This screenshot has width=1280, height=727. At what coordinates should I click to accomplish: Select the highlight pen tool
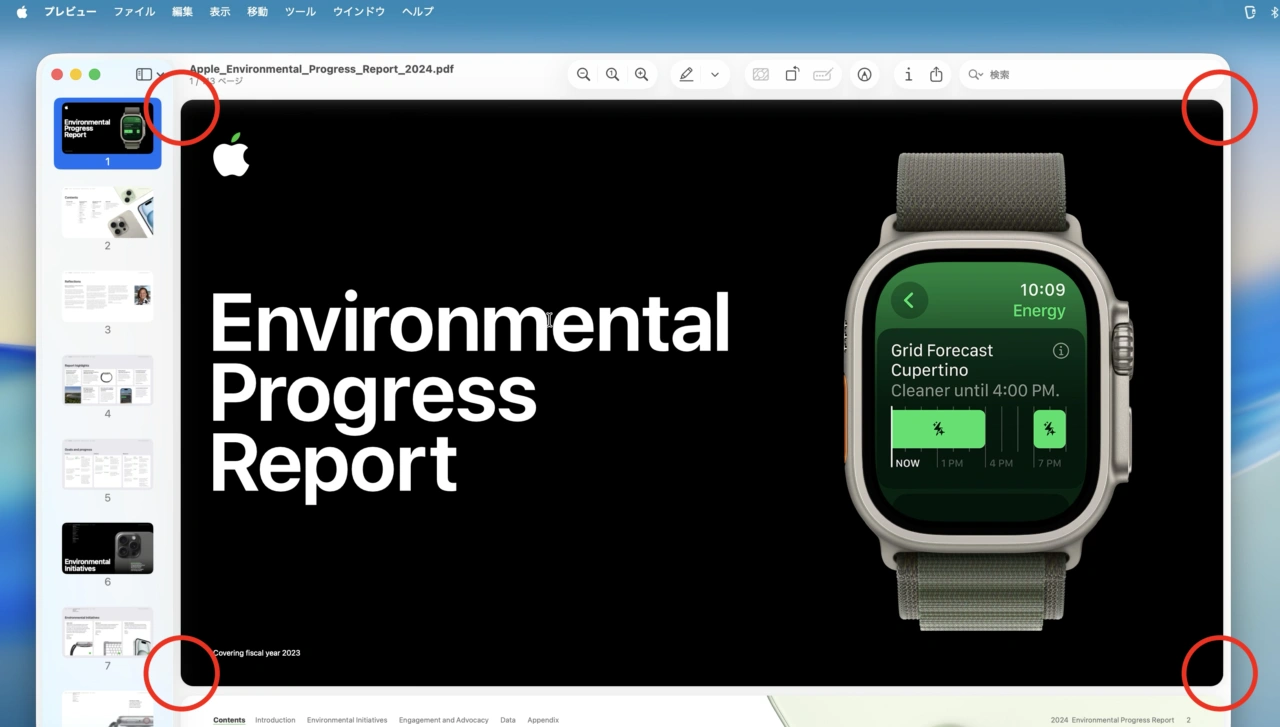tap(686, 74)
